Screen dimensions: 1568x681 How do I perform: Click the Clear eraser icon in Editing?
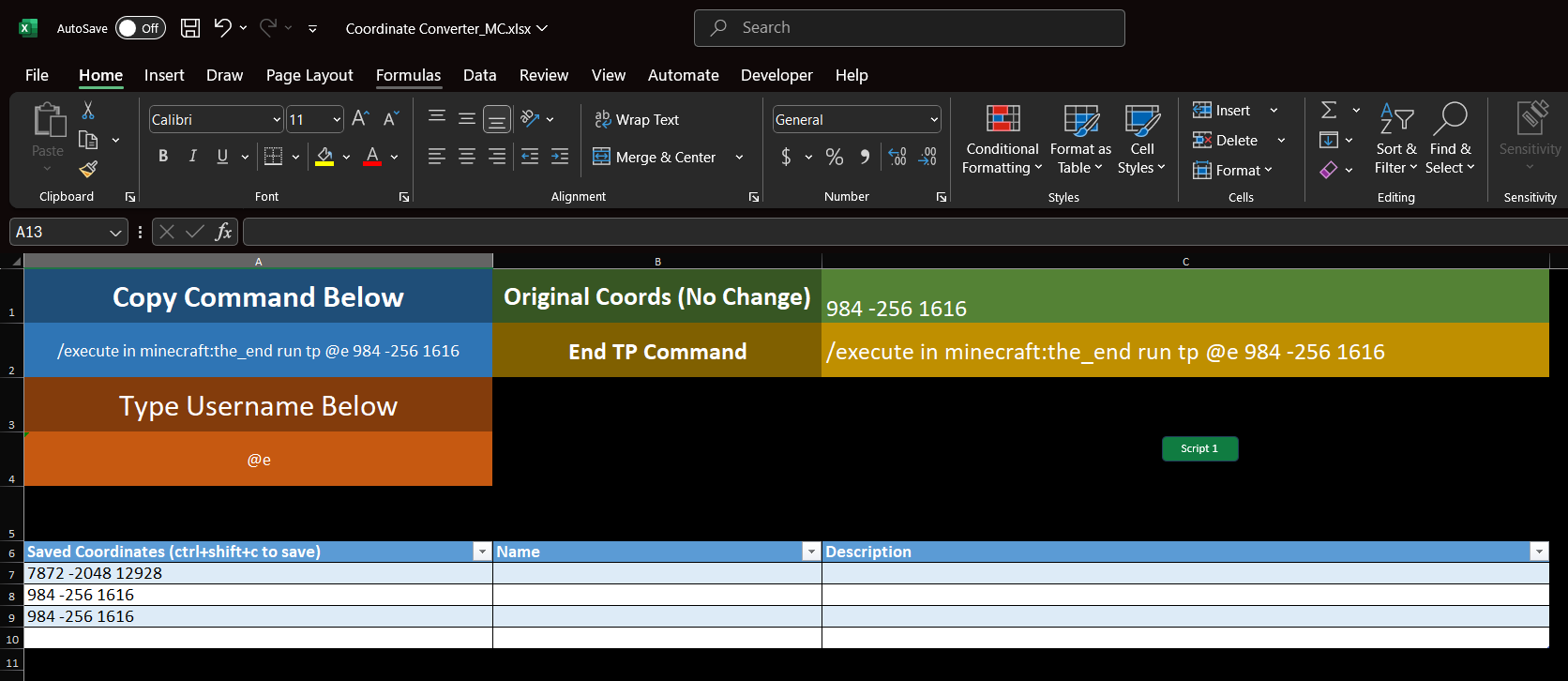(x=1329, y=170)
